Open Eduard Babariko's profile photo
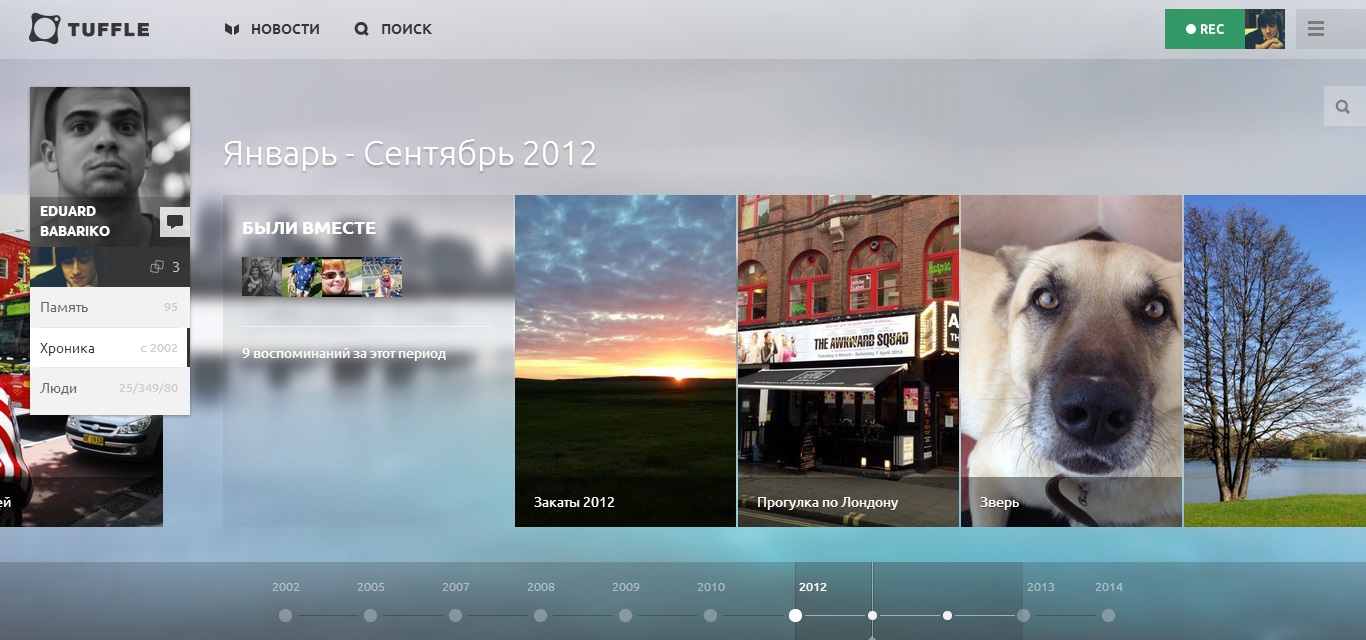1366x640 pixels. click(110, 142)
